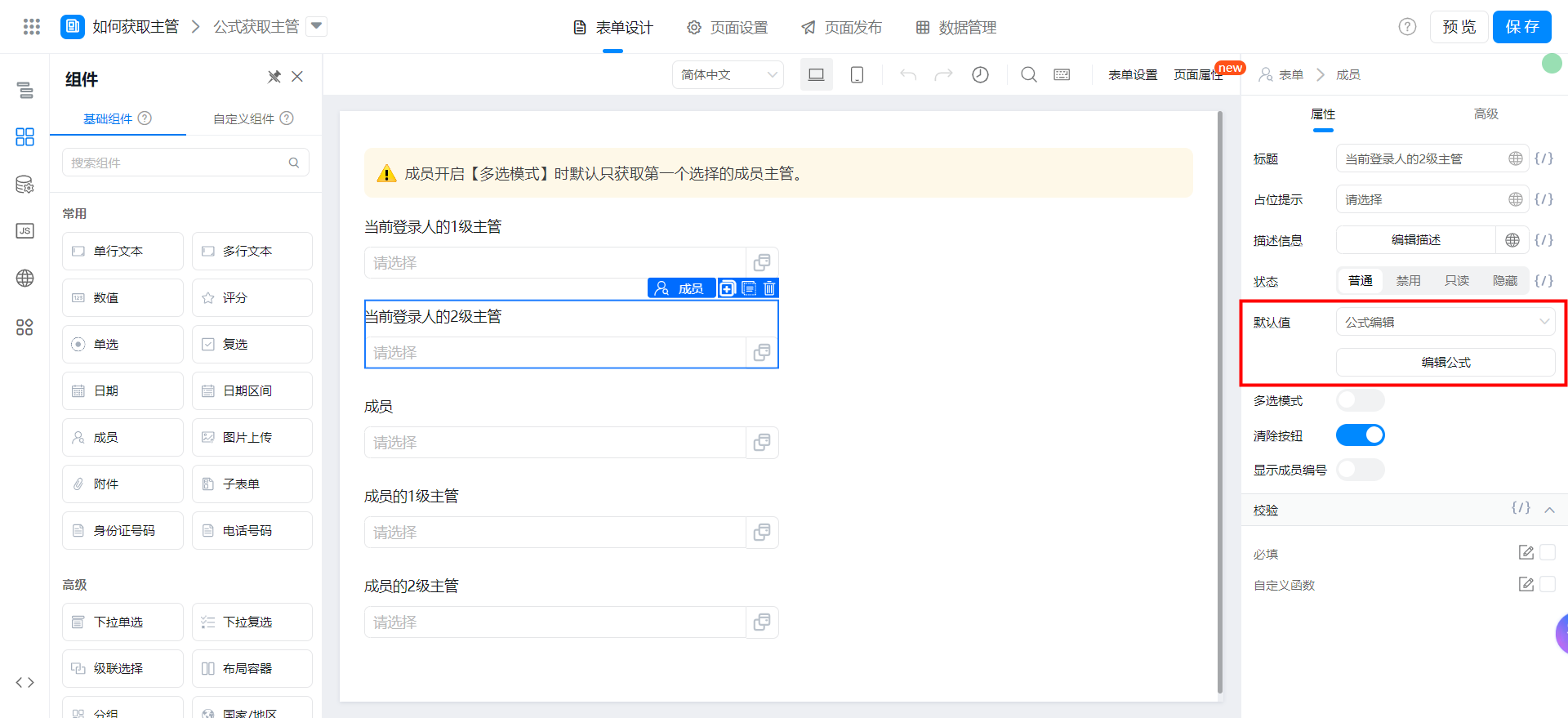Set status to 禁用
The width and height of the screenshot is (1568, 718).
tap(1409, 281)
